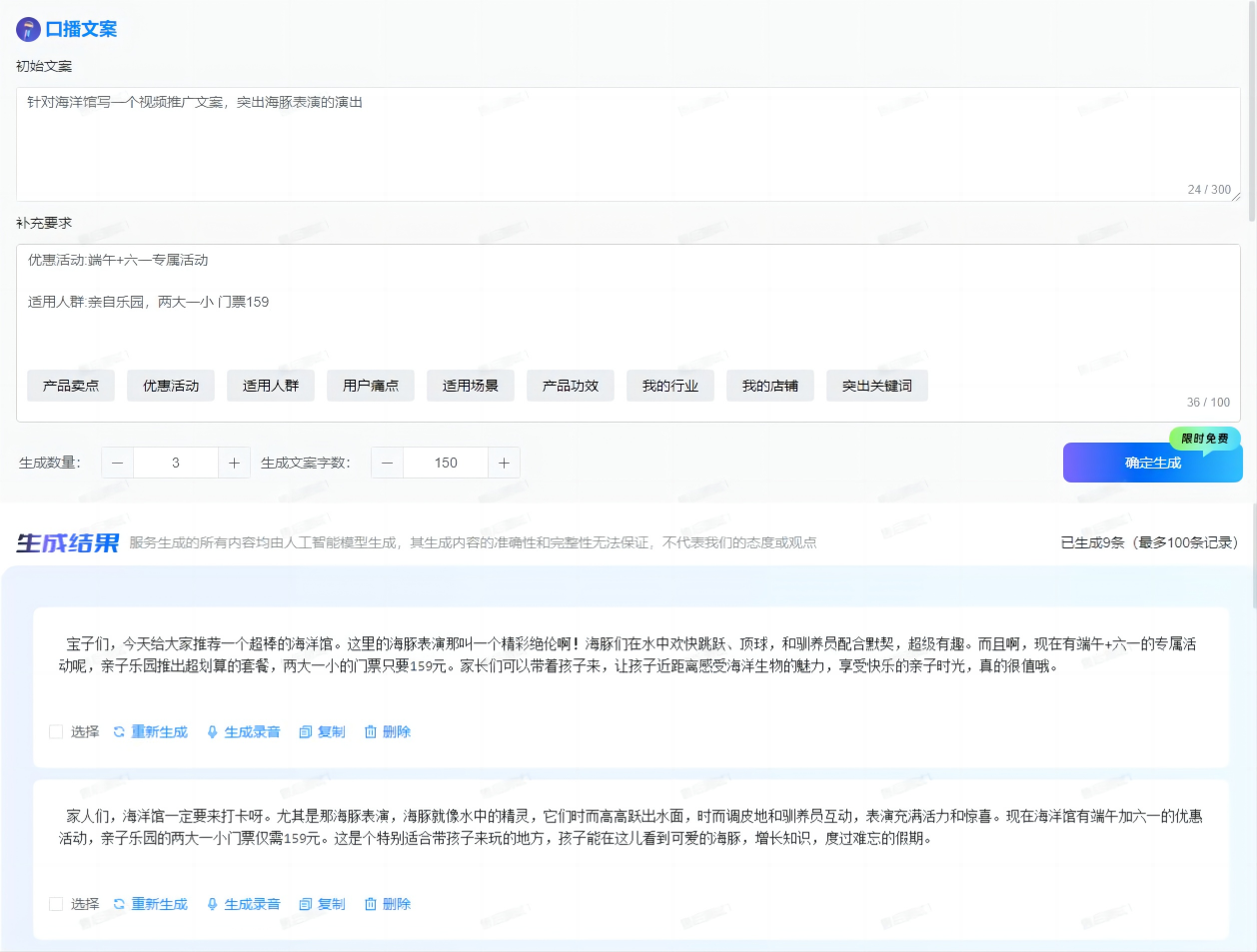Copy the second generated script

pyautogui.click(x=322, y=904)
